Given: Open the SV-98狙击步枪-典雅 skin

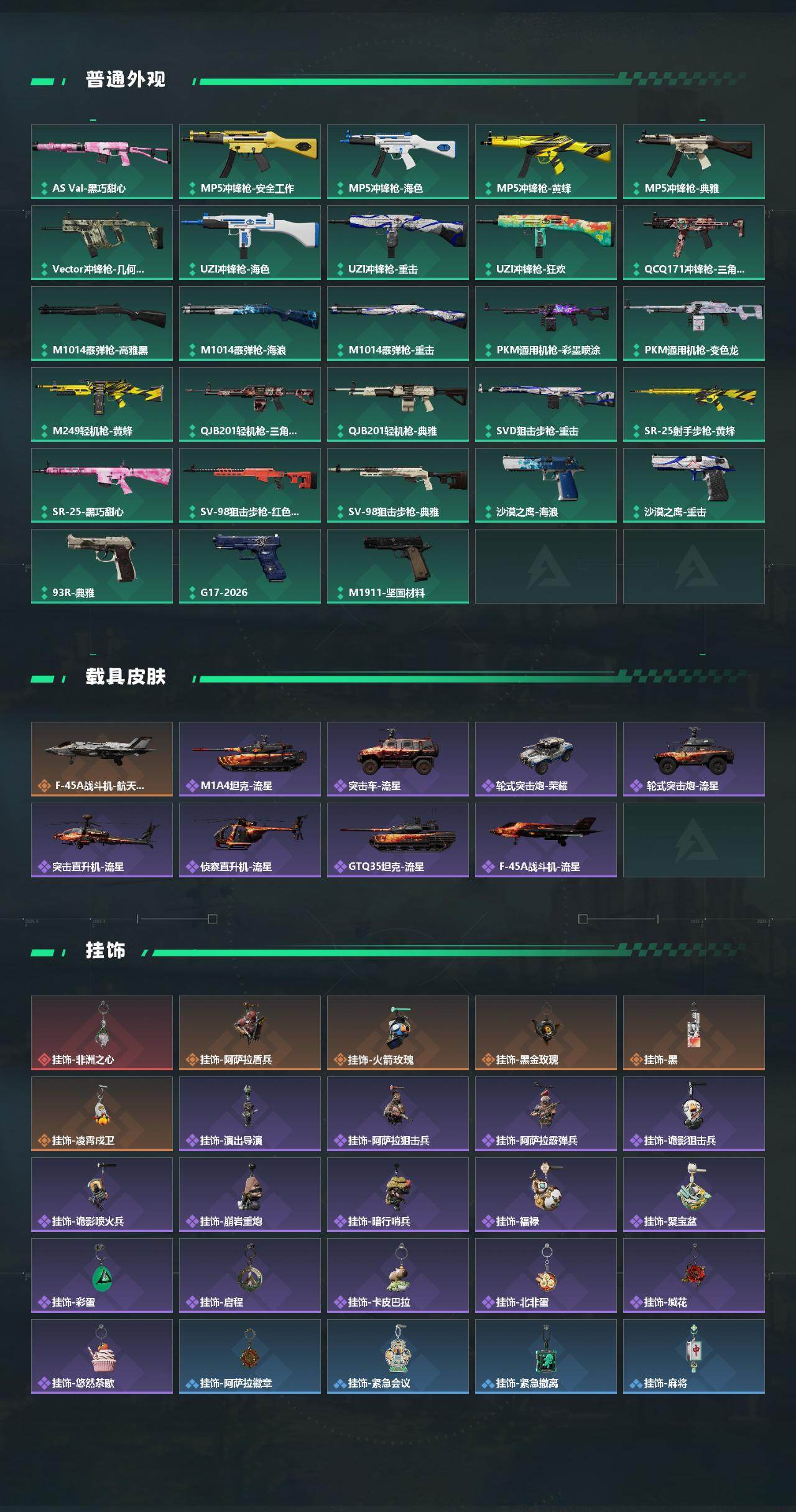Looking at the screenshot, I should 398,485.
